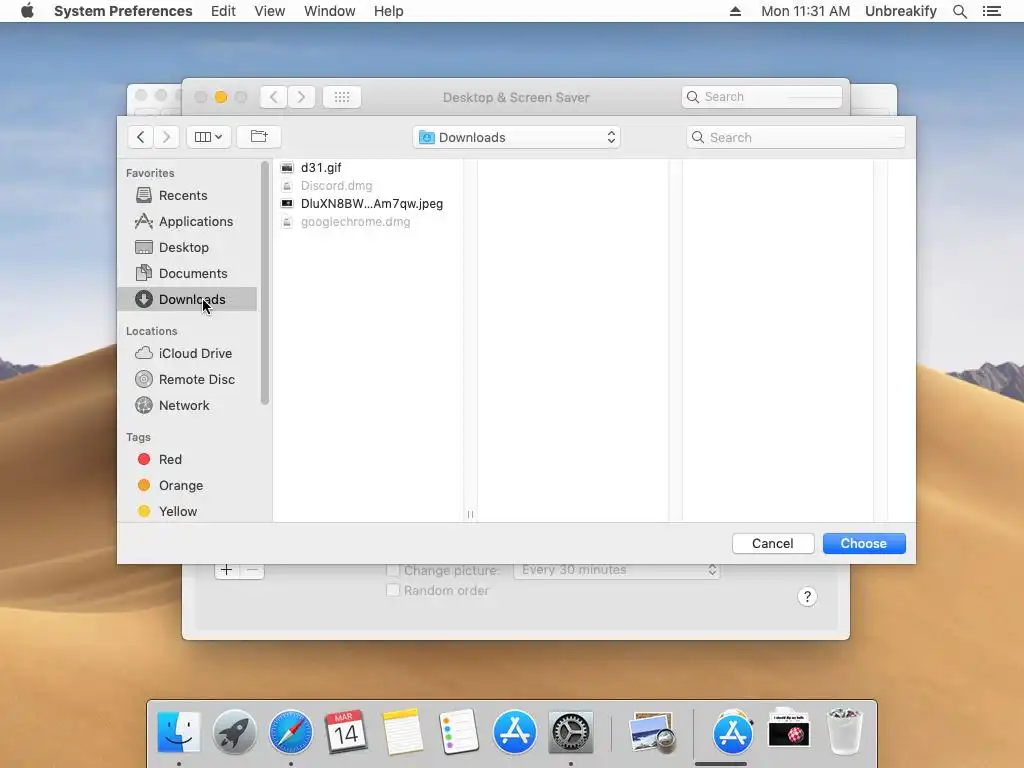Viewport: 1024px width, 768px height.
Task: Open the help question mark button
Action: [x=807, y=597]
